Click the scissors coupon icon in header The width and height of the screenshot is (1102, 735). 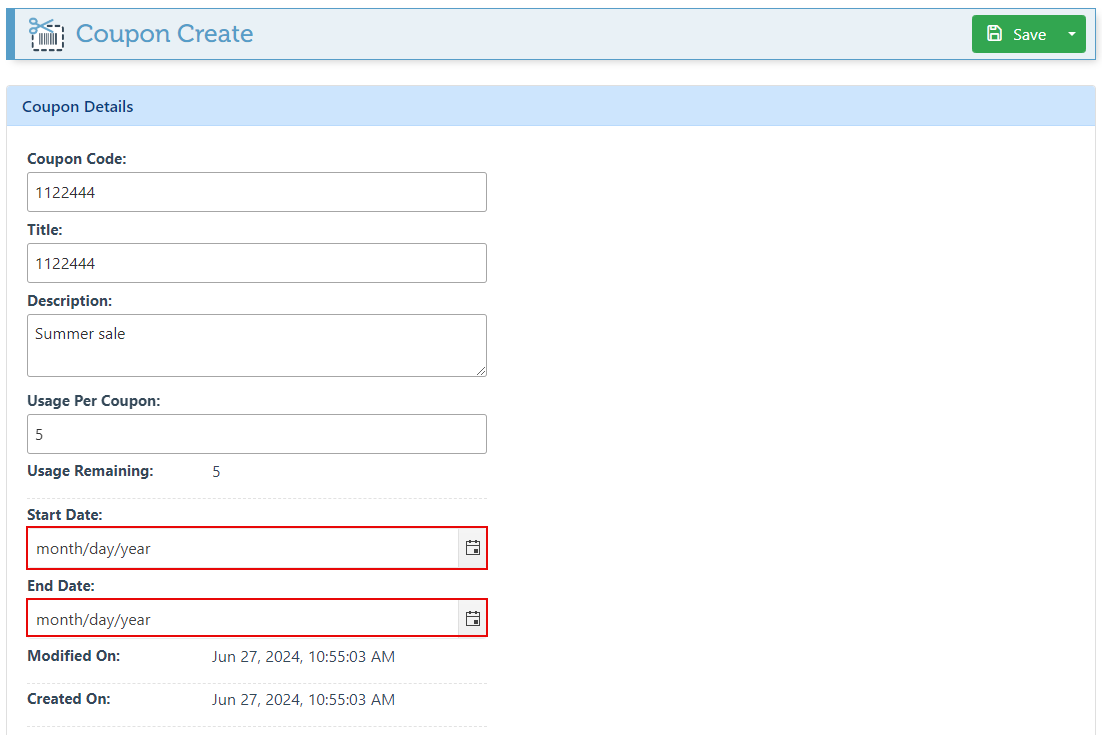[46, 34]
